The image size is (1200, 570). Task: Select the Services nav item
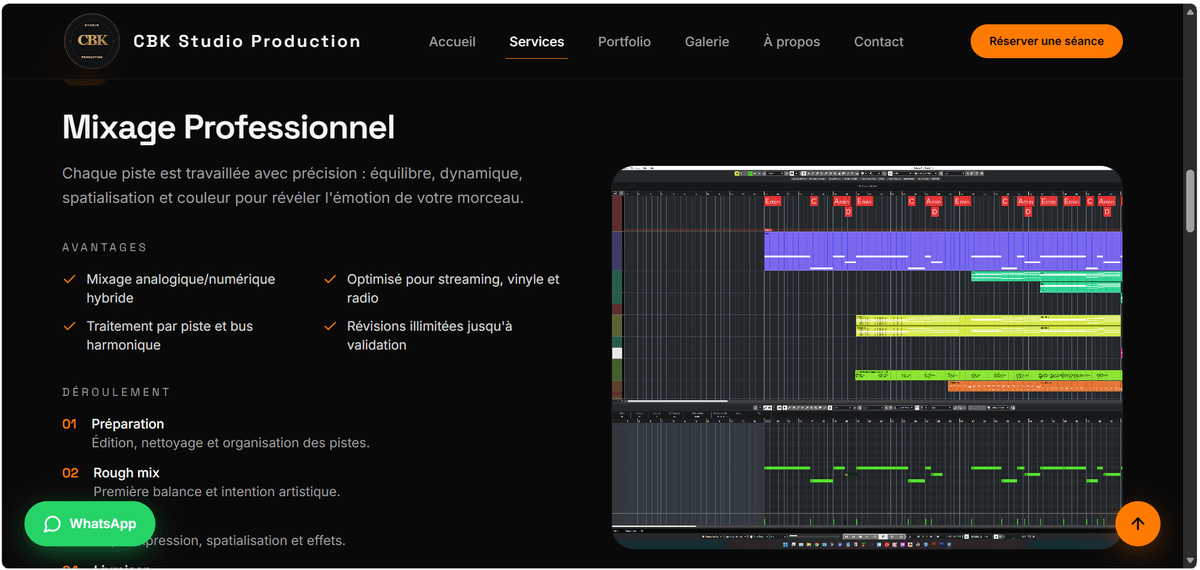tap(537, 42)
